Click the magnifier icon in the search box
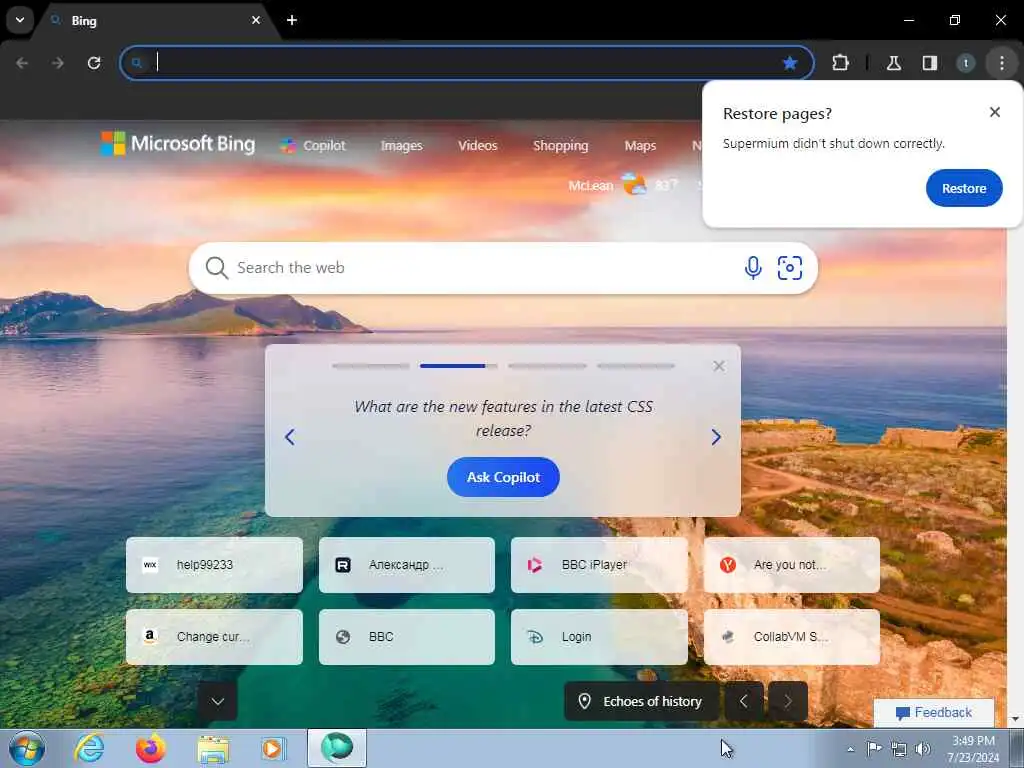The height and width of the screenshot is (768, 1024). [216, 268]
